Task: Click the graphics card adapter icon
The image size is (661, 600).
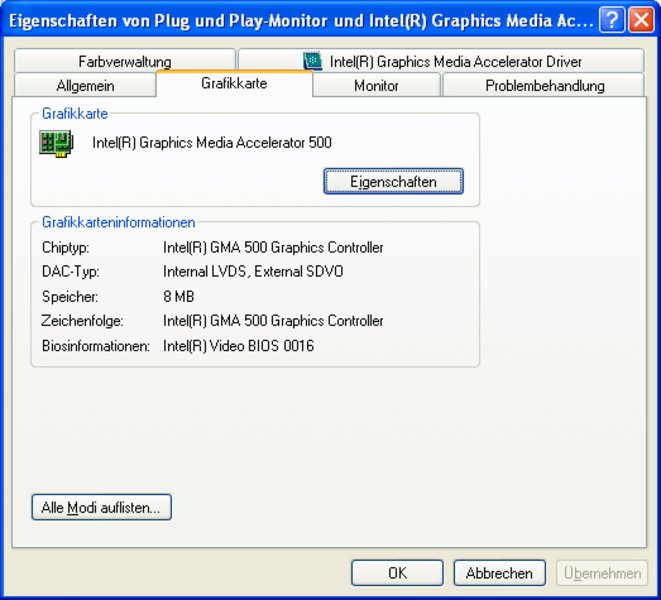Action: pyautogui.click(x=56, y=143)
